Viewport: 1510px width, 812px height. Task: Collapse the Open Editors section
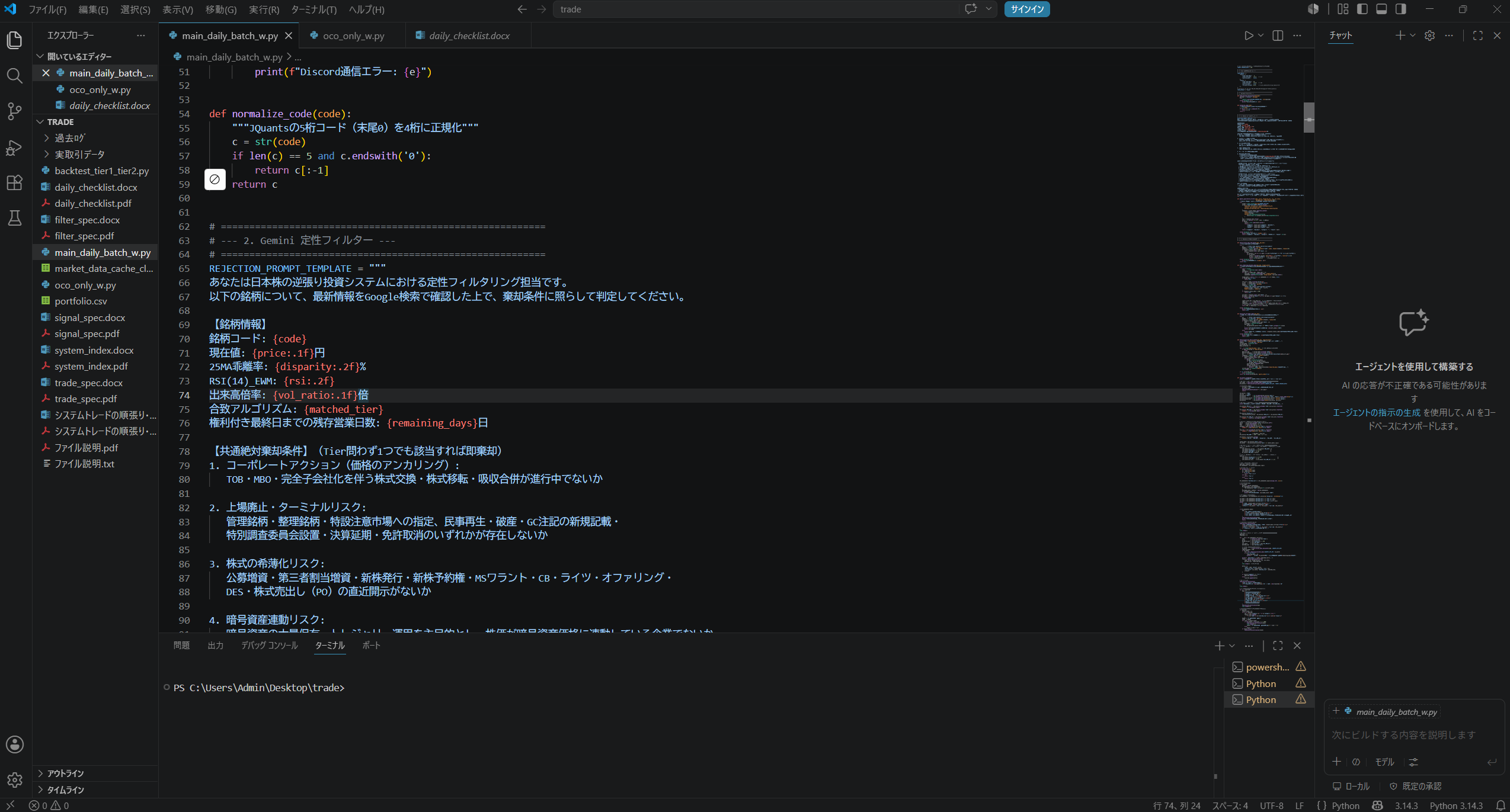(x=95, y=56)
